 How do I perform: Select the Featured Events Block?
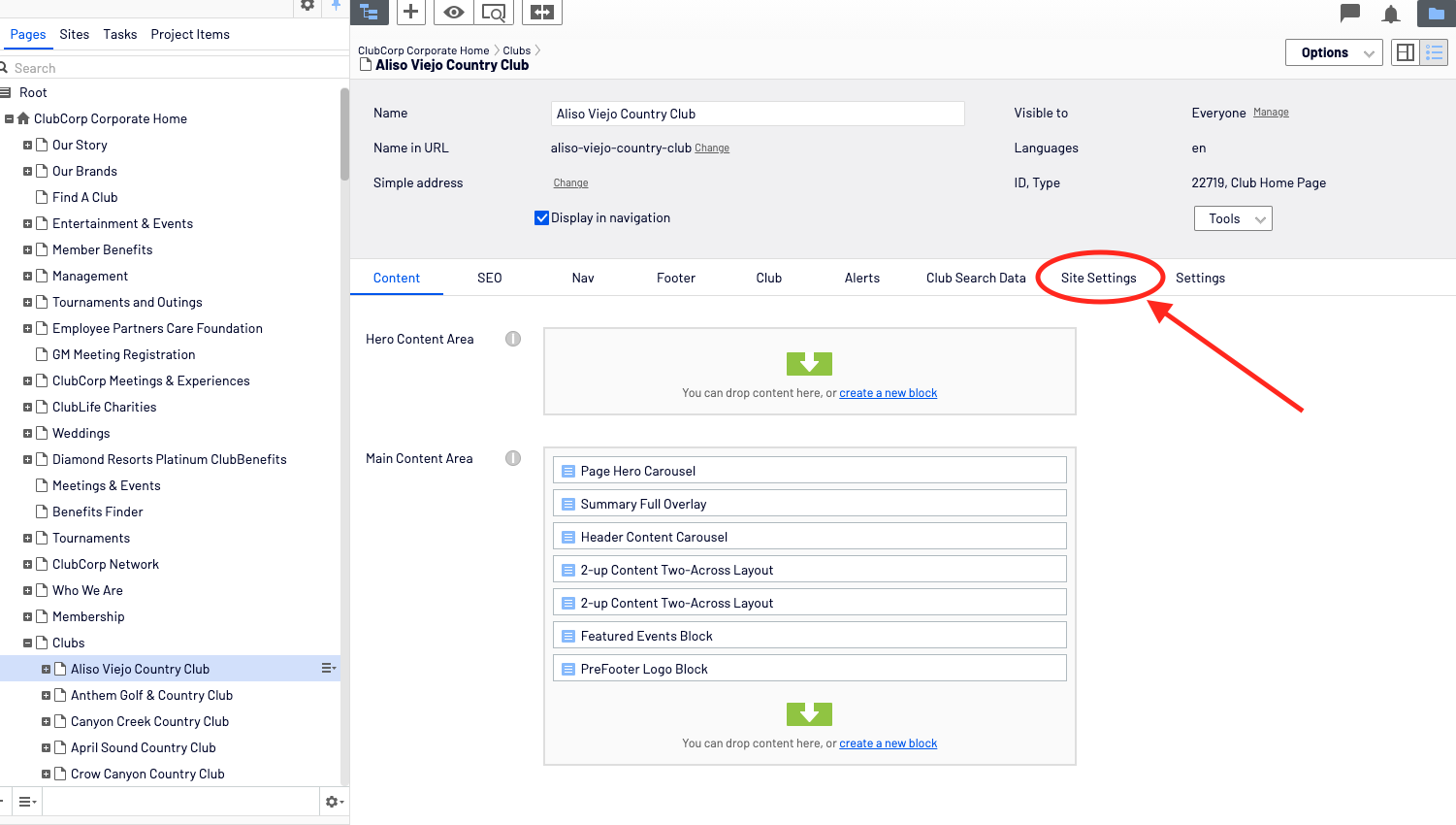810,636
